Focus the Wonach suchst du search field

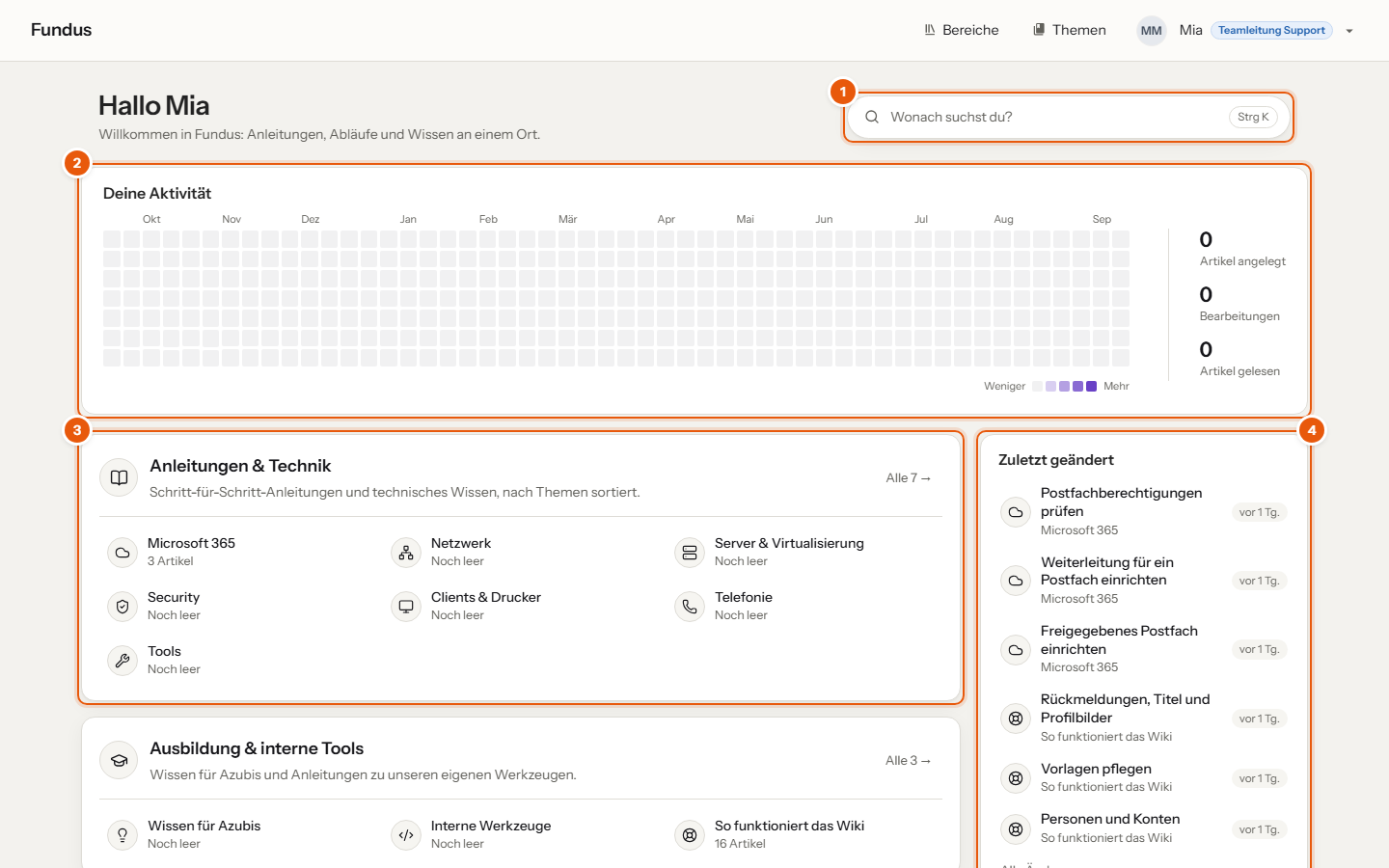pyautogui.click(x=1070, y=117)
